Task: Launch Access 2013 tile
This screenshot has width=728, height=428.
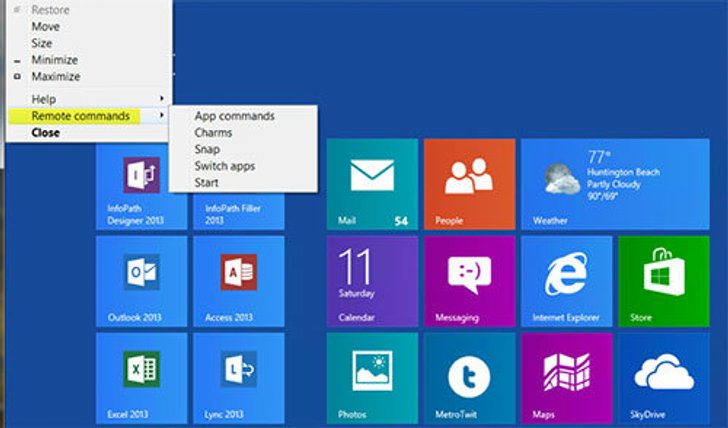Action: 239,281
